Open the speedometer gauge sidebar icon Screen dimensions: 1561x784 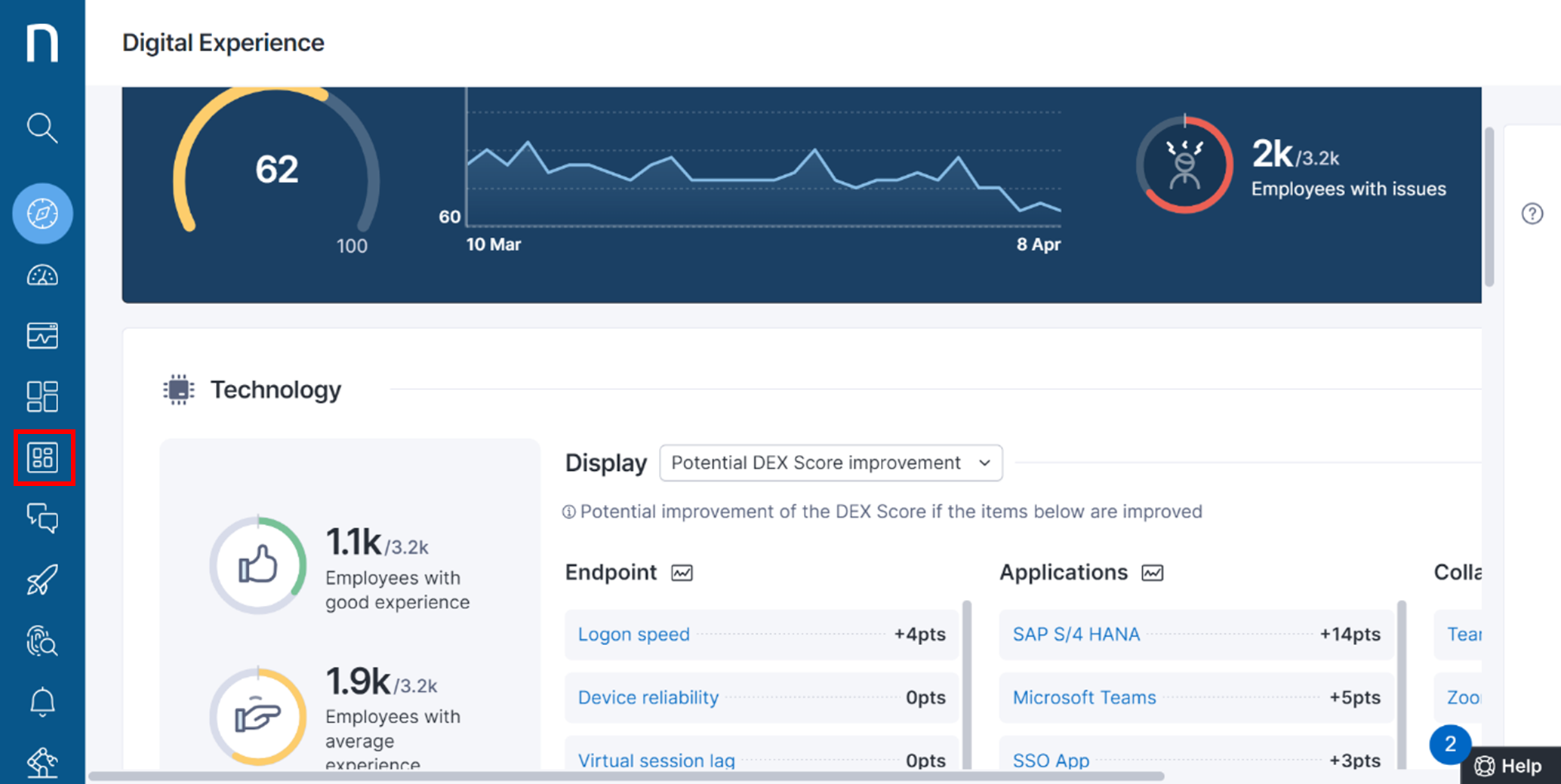(x=42, y=275)
